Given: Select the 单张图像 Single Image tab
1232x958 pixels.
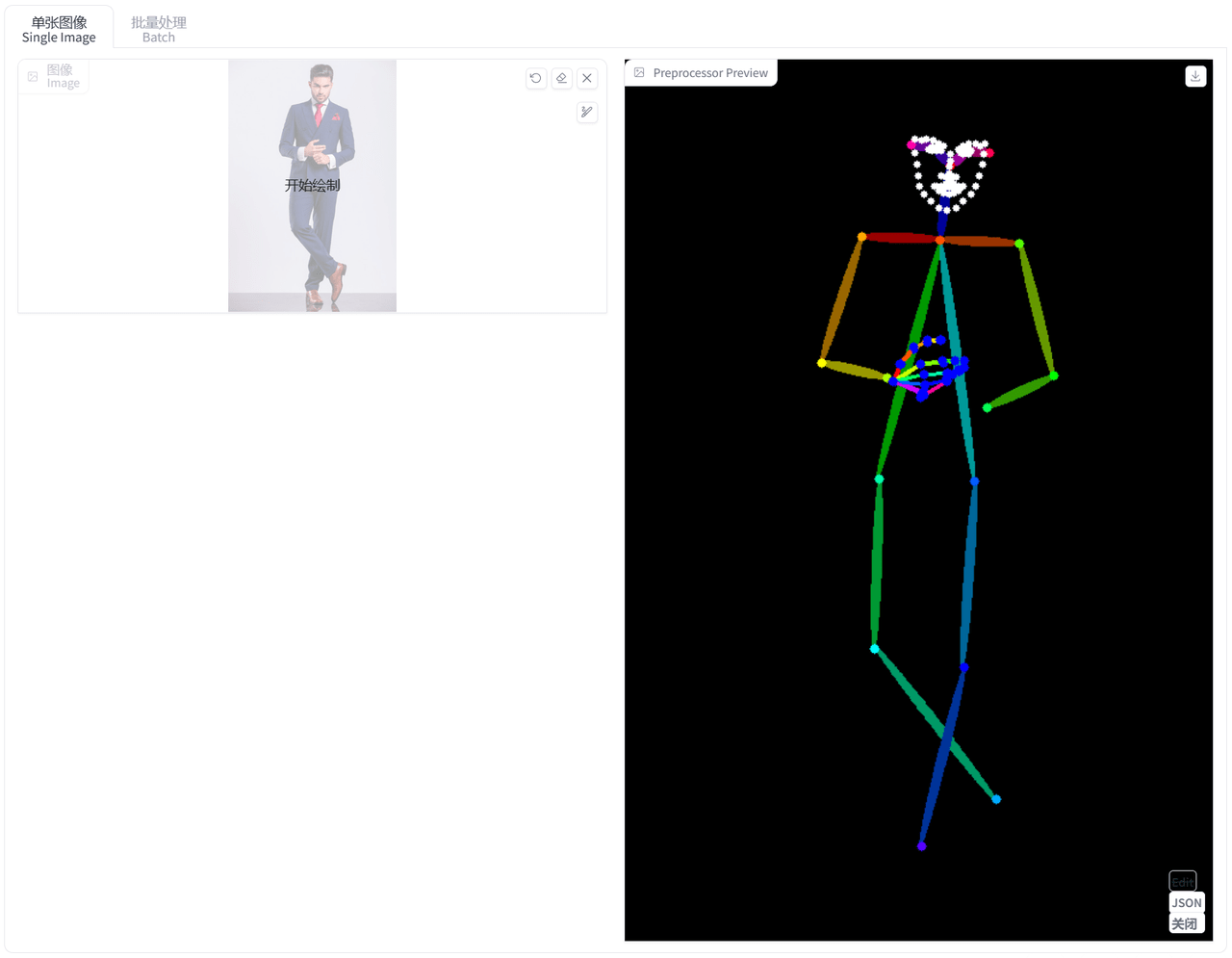Looking at the screenshot, I should (59, 27).
